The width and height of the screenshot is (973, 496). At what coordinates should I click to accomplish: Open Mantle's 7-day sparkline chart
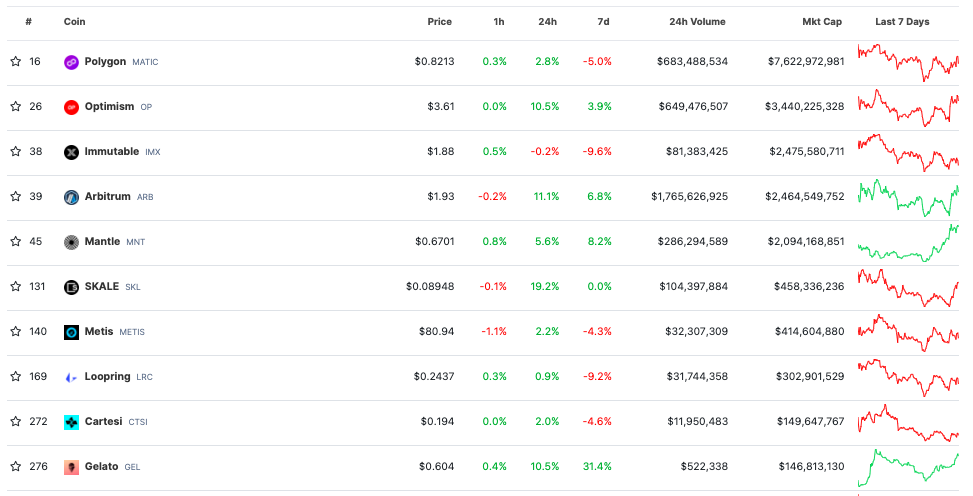[x=907, y=243]
